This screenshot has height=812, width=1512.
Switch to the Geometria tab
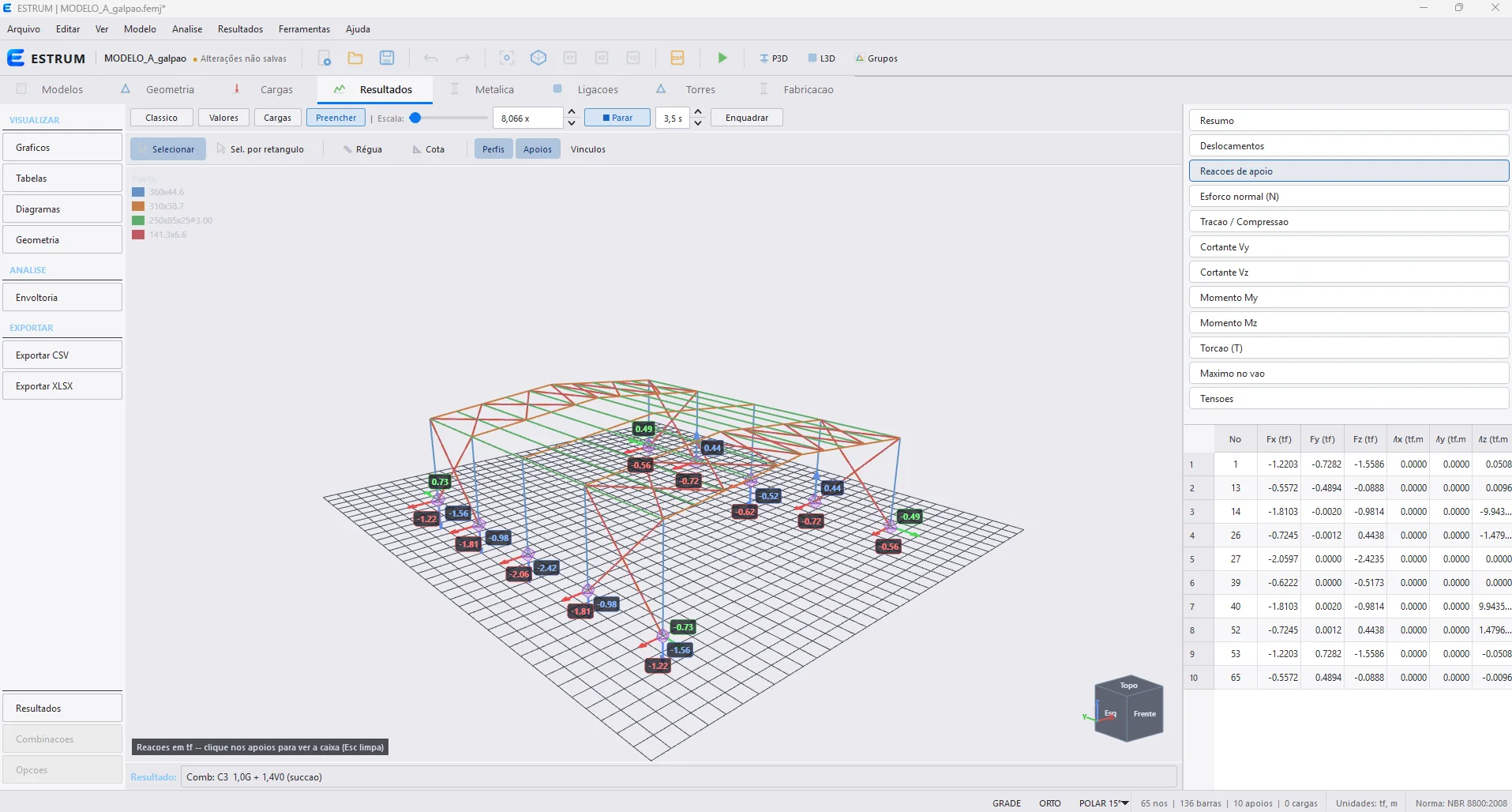point(158,89)
